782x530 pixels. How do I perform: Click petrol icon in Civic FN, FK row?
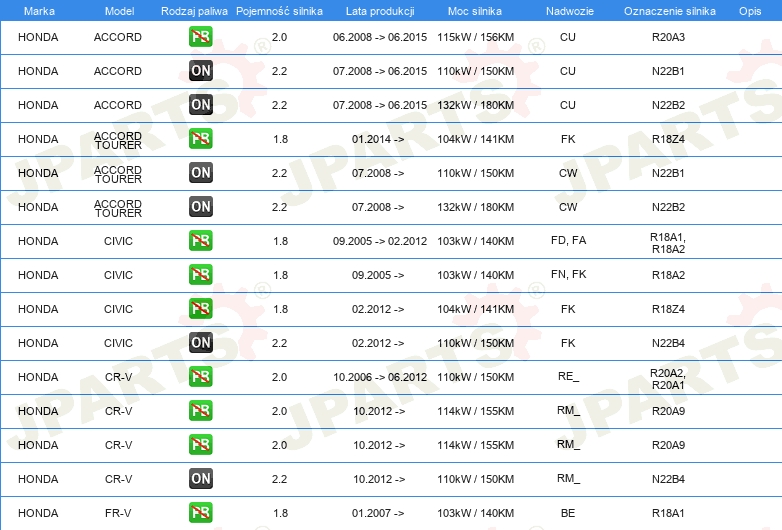coord(200,275)
